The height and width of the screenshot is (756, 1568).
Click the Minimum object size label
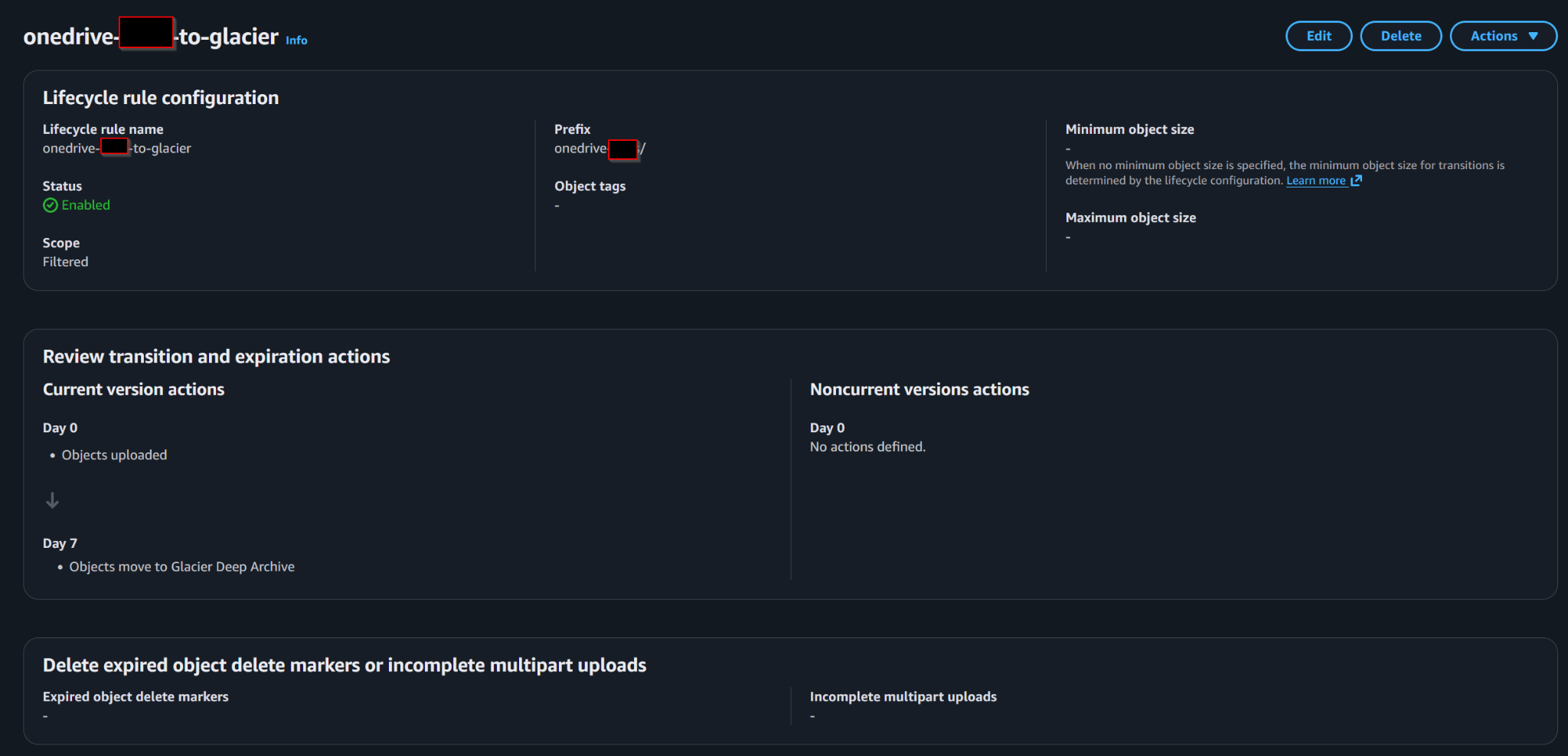pos(1129,129)
